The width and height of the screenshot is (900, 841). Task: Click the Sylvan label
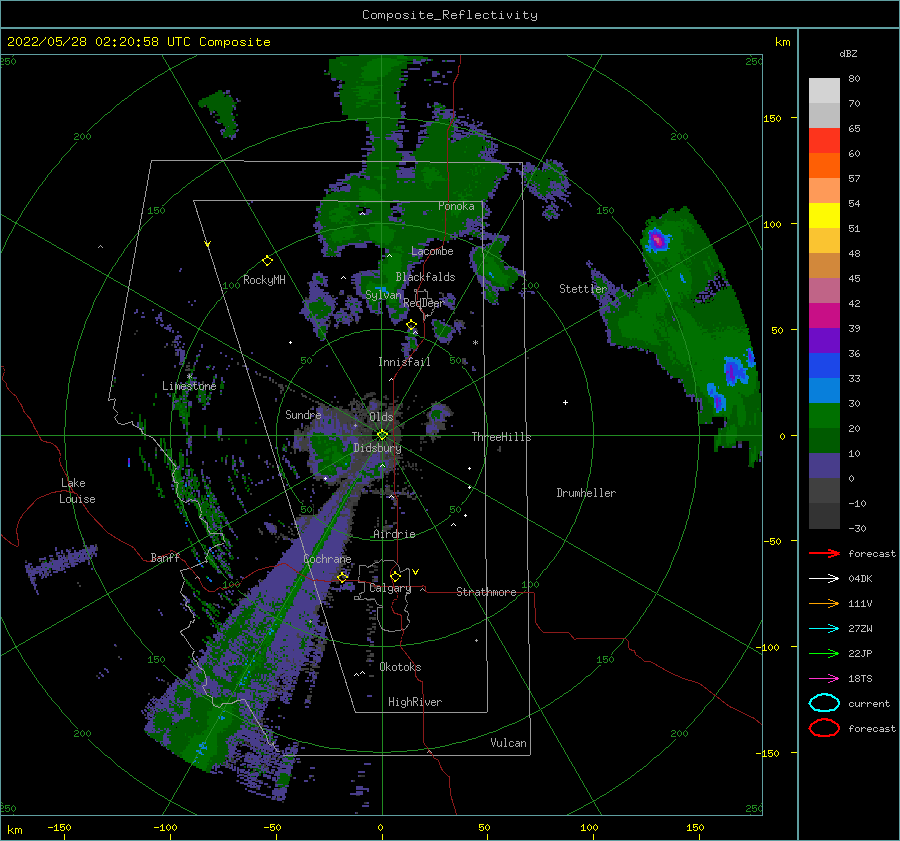383,295
